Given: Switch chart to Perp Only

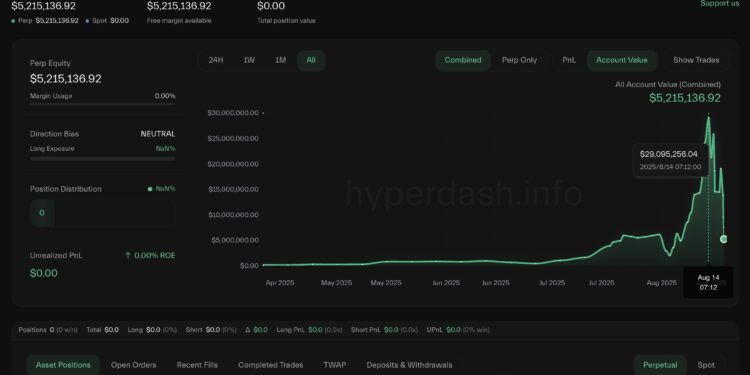Looking at the screenshot, I should coord(519,60).
